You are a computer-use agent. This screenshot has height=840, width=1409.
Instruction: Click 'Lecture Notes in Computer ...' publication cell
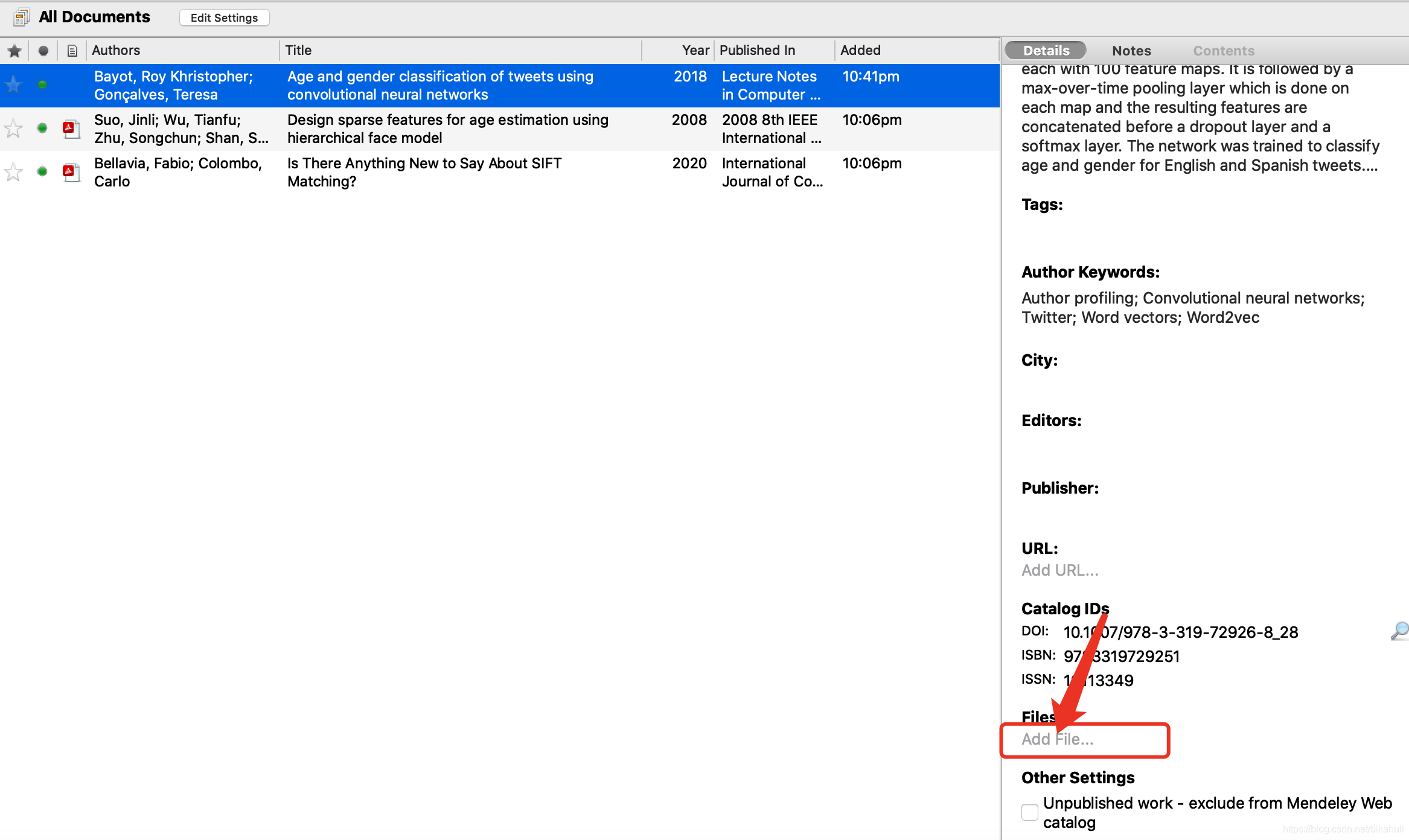coord(771,85)
